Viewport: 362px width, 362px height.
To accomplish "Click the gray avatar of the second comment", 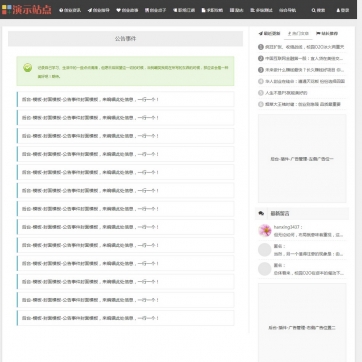I will [x=265, y=250].
